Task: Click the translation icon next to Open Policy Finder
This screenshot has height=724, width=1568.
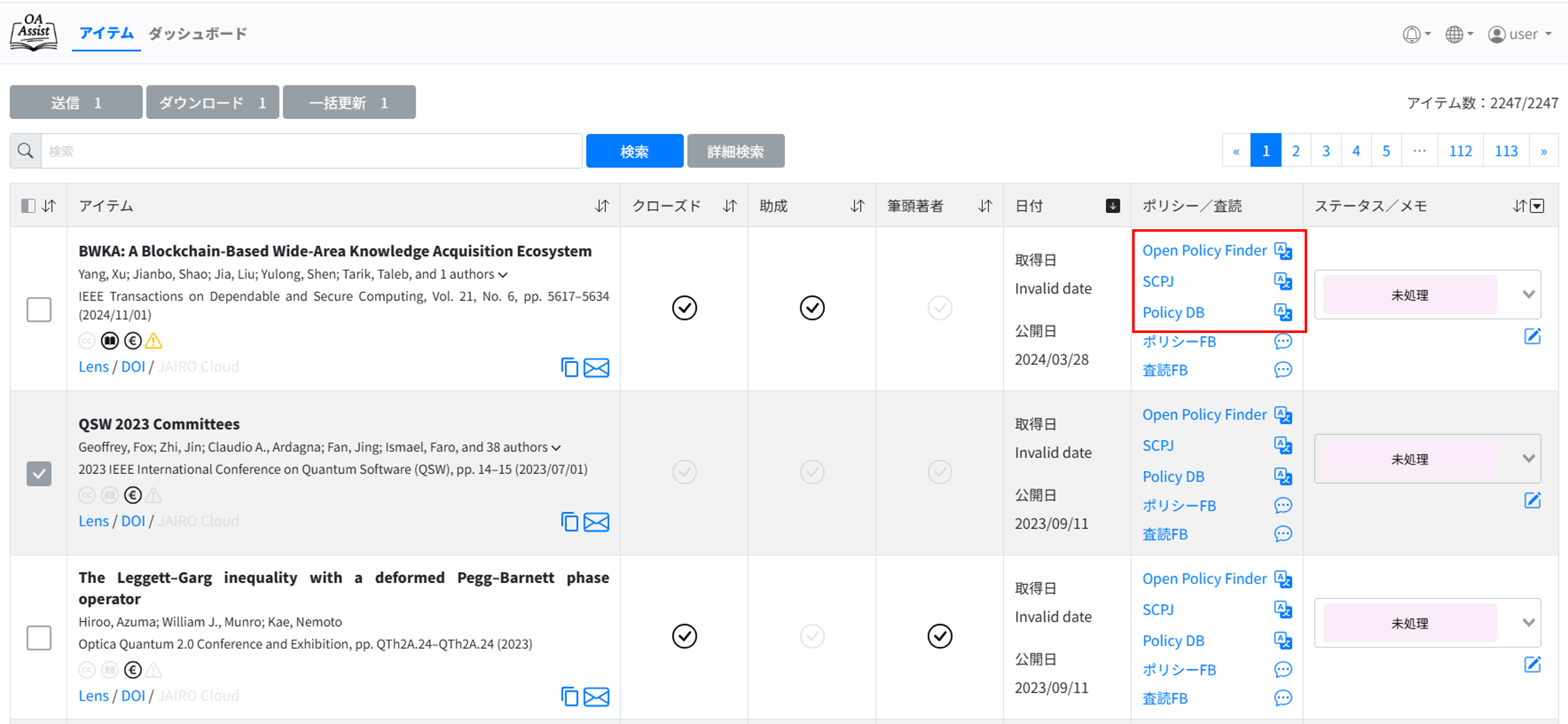Action: coord(1283,250)
